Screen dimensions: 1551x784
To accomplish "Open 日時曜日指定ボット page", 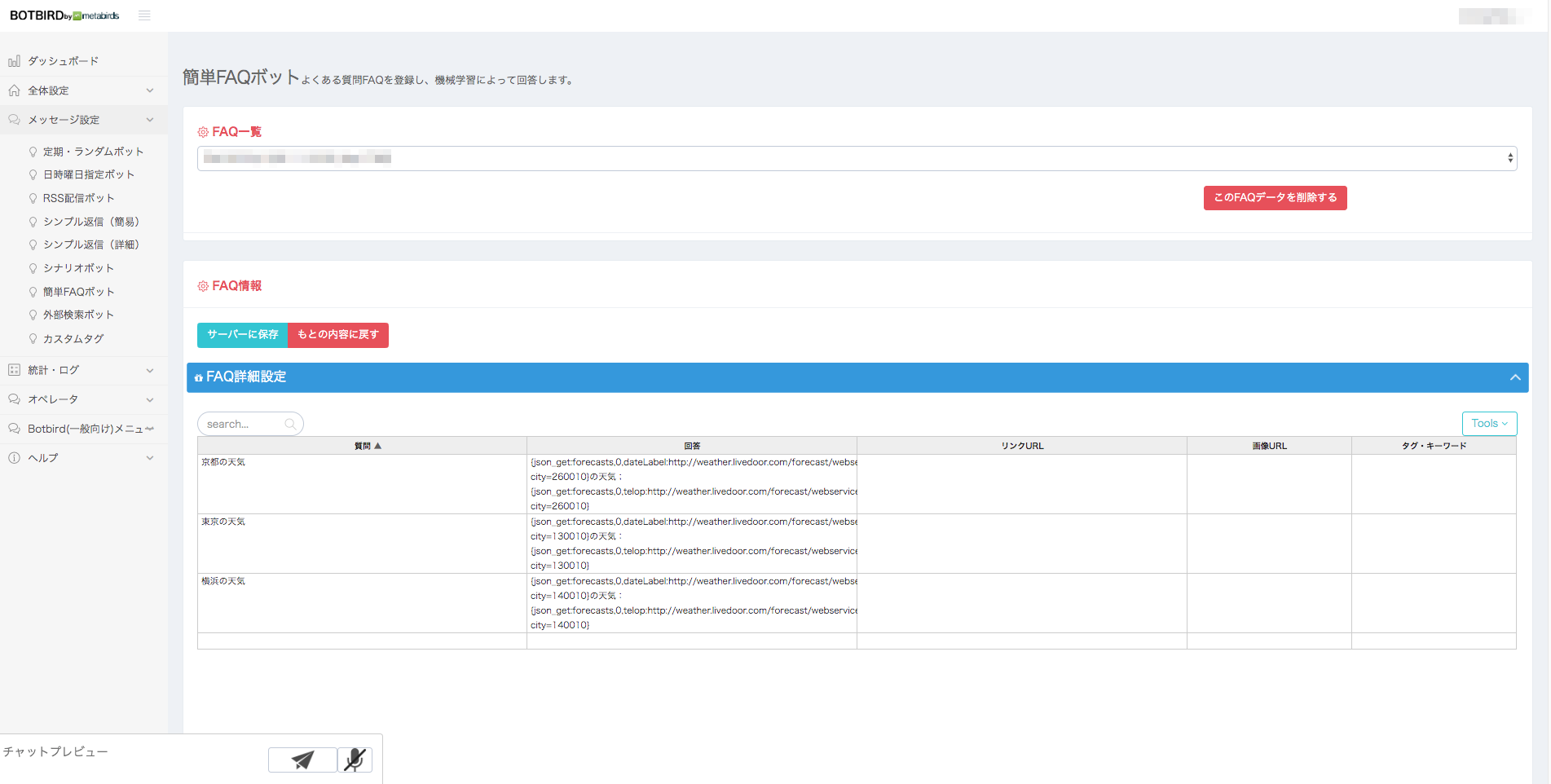I will (x=89, y=174).
